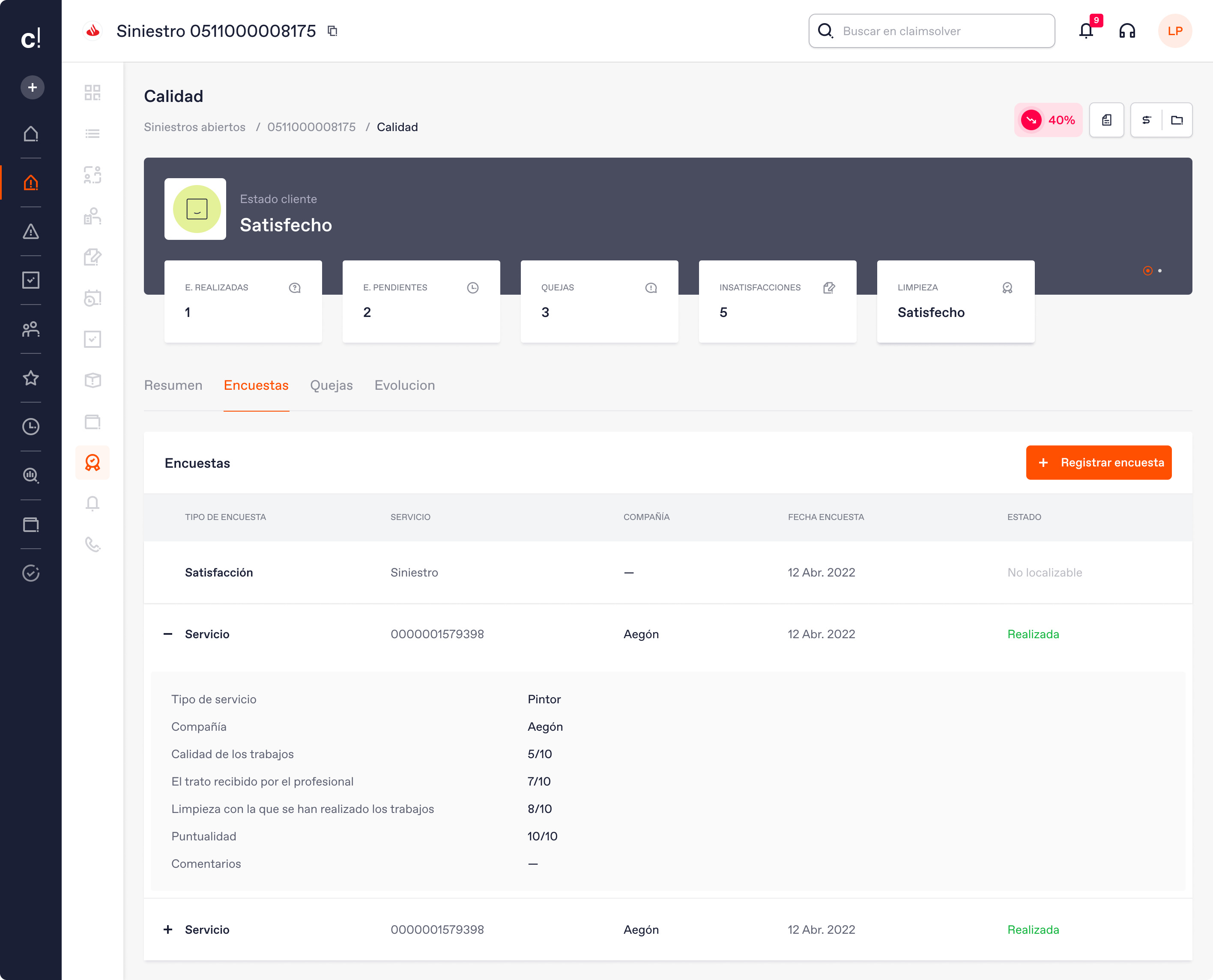Click the add plus button in dark sidebar
Image resolution: width=1213 pixels, height=980 pixels.
click(32, 87)
